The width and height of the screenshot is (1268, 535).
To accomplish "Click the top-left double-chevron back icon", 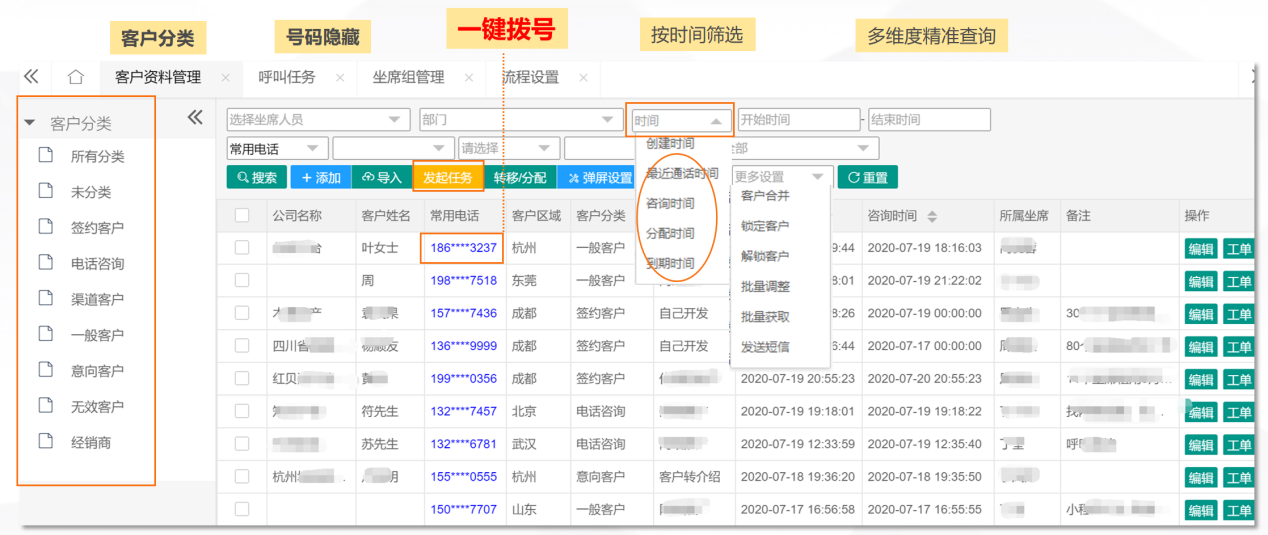I will (x=31, y=77).
